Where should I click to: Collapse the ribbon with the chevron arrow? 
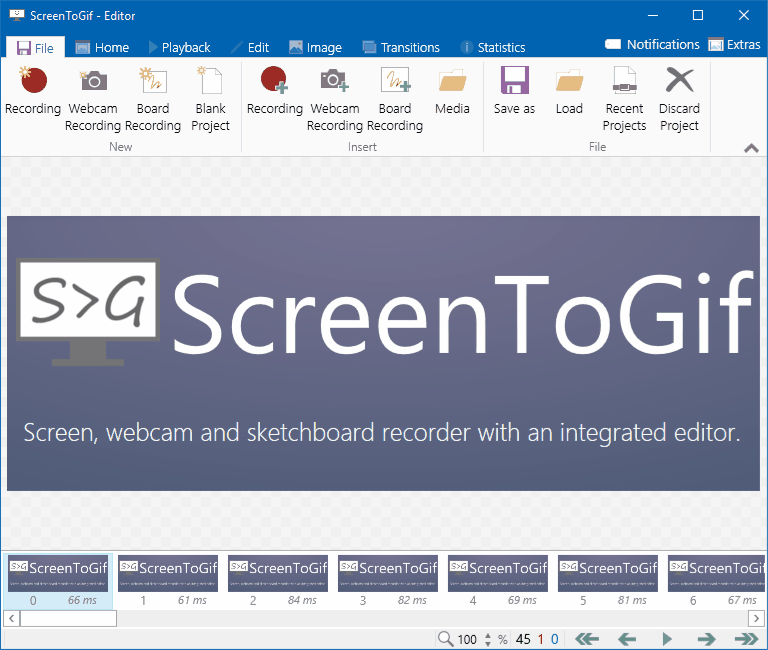(751, 148)
